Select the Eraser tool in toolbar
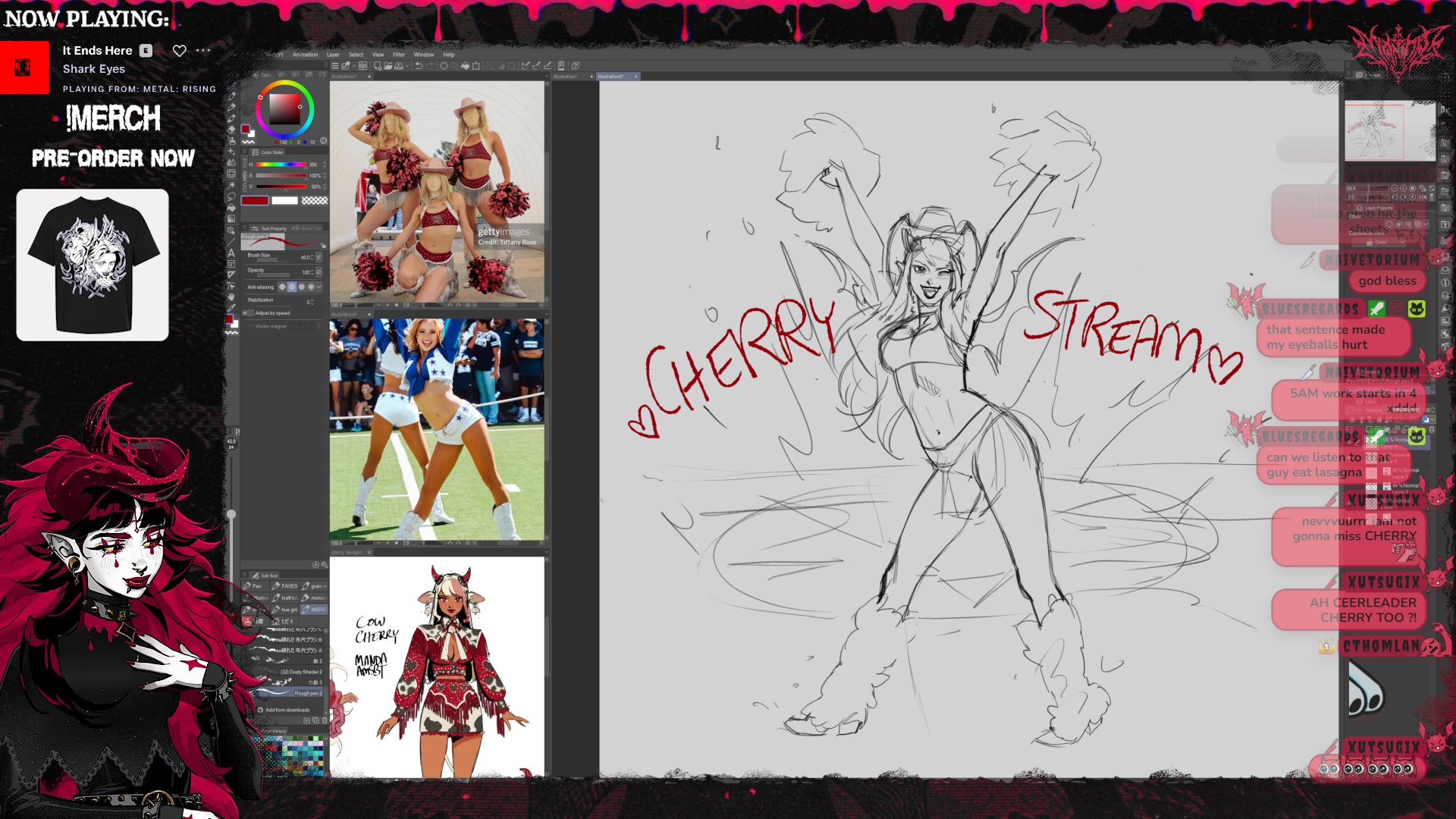Viewport: 1456px width, 819px height. pos(231,130)
